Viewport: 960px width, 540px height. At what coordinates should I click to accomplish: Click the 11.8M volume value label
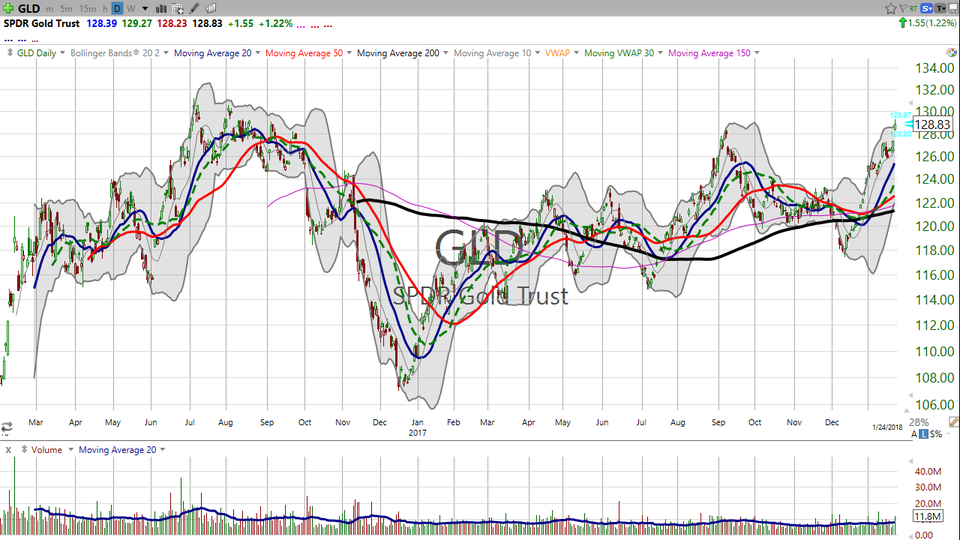tap(928, 517)
